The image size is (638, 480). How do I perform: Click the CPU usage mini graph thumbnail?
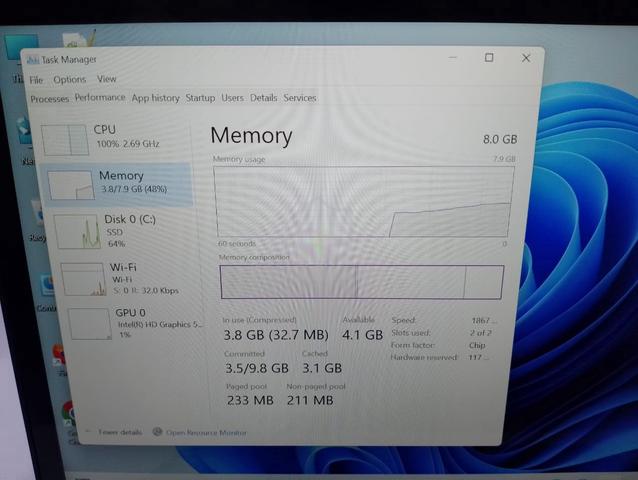click(x=65, y=140)
